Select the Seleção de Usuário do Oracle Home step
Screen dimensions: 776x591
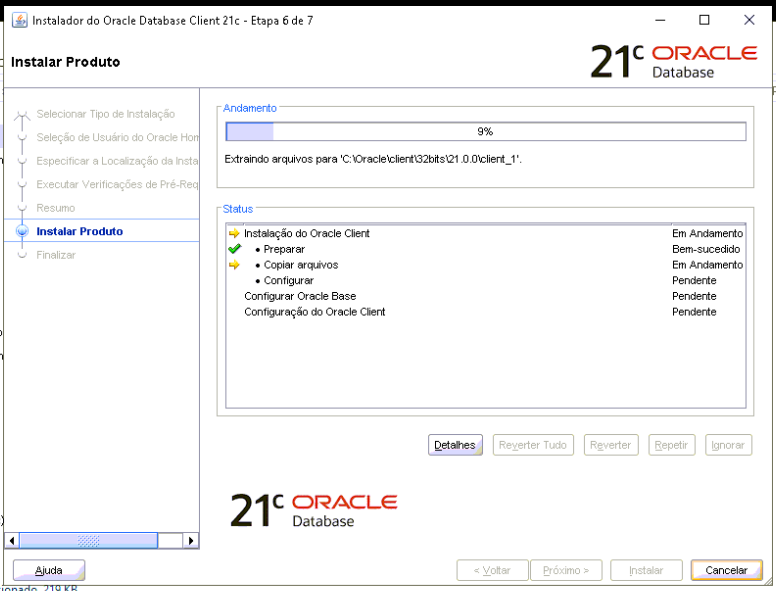118,137
